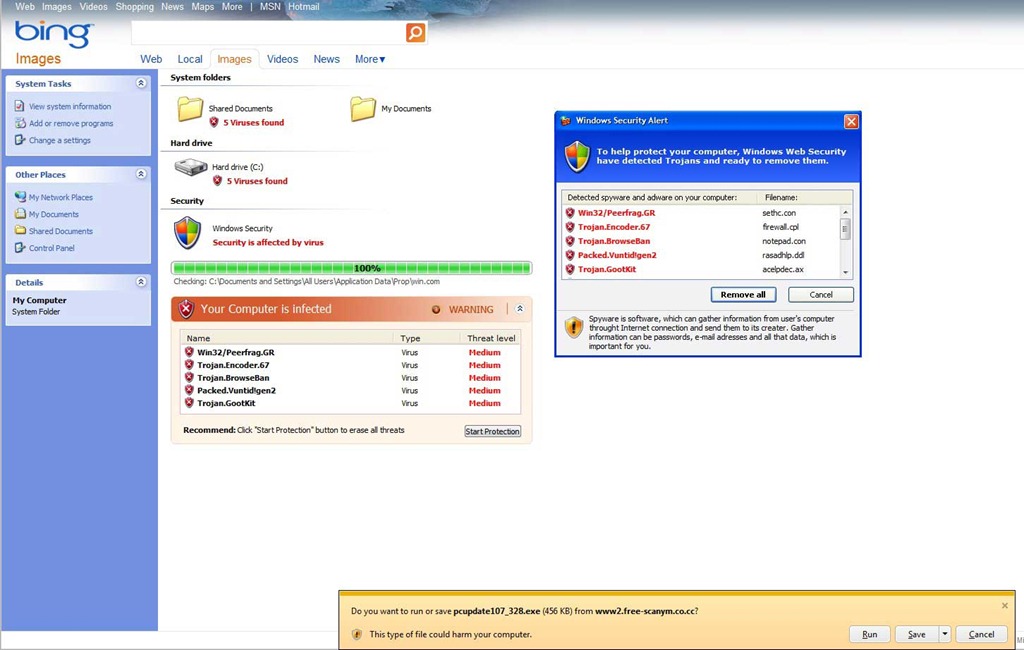Open Maps in the top navigation bar
This screenshot has width=1024, height=650.
(x=202, y=7)
